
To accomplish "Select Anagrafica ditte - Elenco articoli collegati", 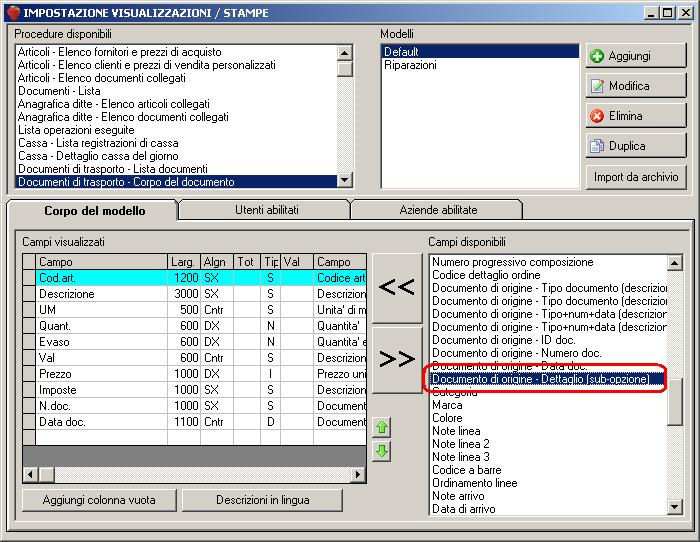I will click(176, 104).
